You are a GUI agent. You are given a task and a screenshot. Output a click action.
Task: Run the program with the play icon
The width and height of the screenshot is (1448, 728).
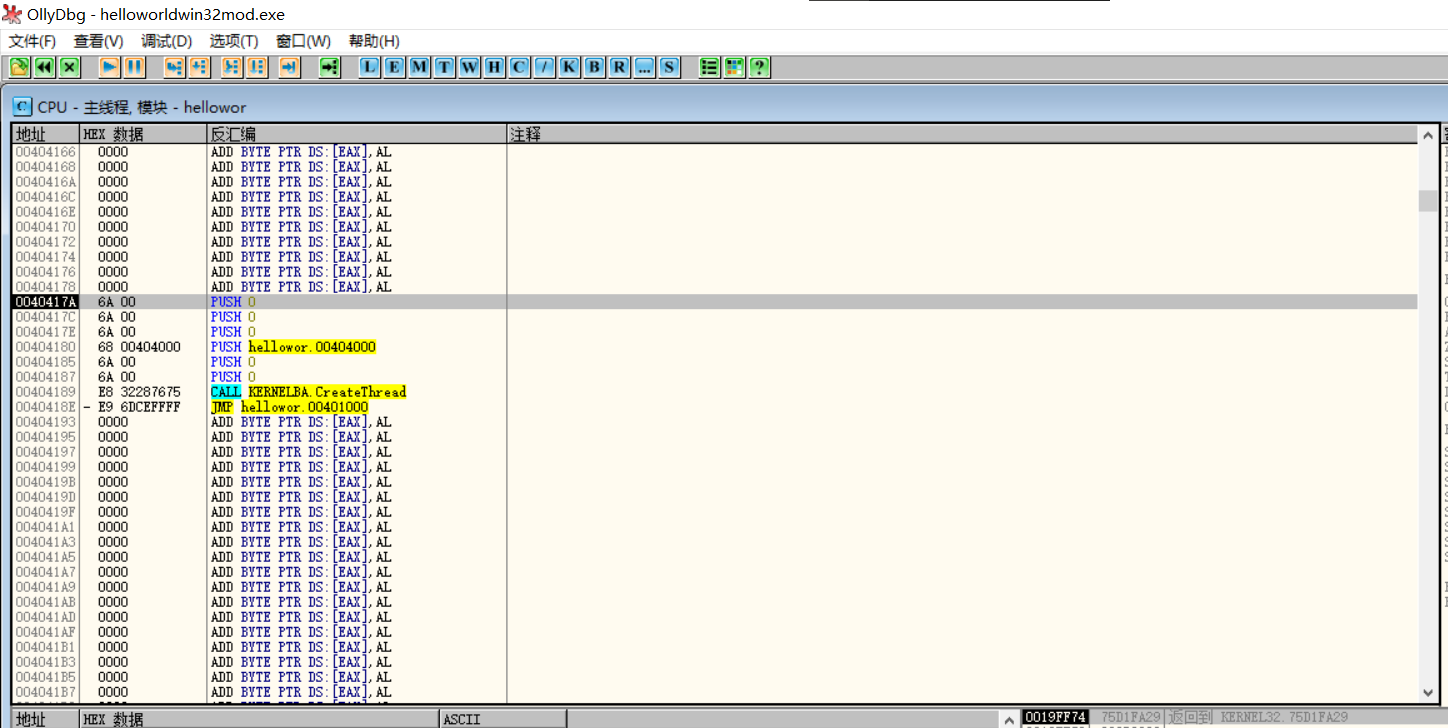(x=109, y=67)
